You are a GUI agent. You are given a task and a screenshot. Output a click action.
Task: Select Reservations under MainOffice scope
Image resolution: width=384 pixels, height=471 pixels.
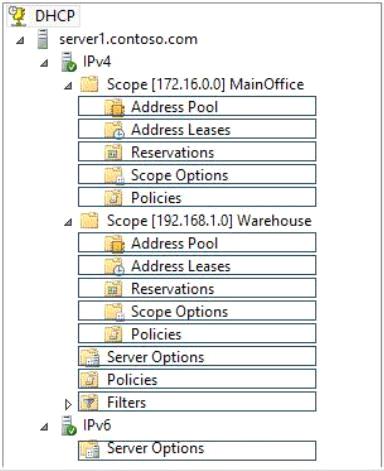pyautogui.click(x=197, y=152)
